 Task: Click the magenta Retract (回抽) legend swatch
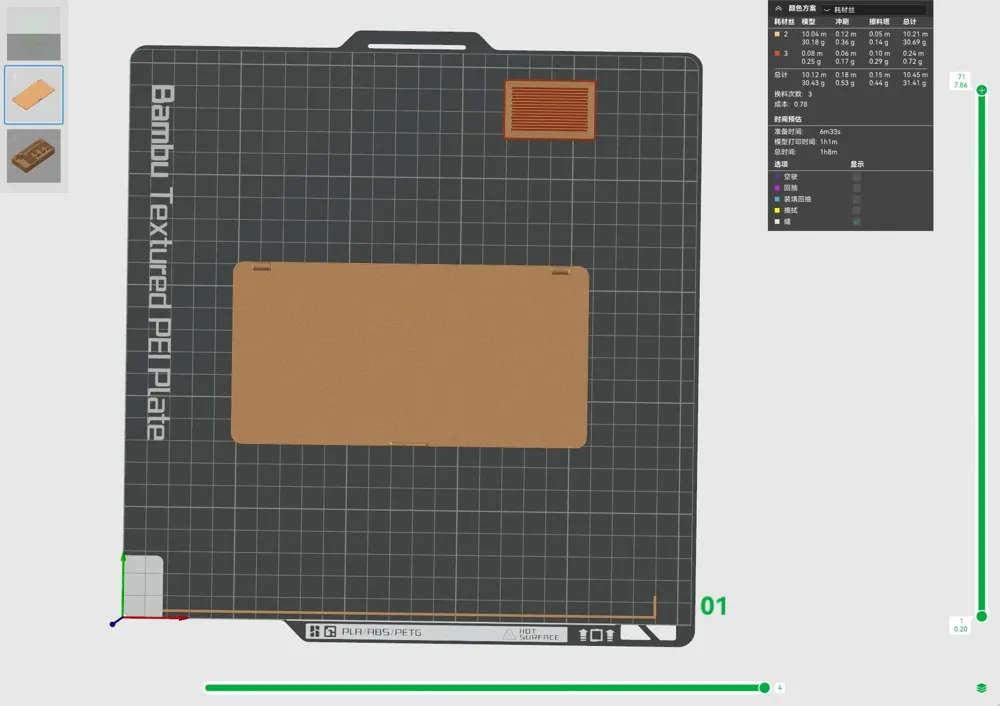coord(777,187)
